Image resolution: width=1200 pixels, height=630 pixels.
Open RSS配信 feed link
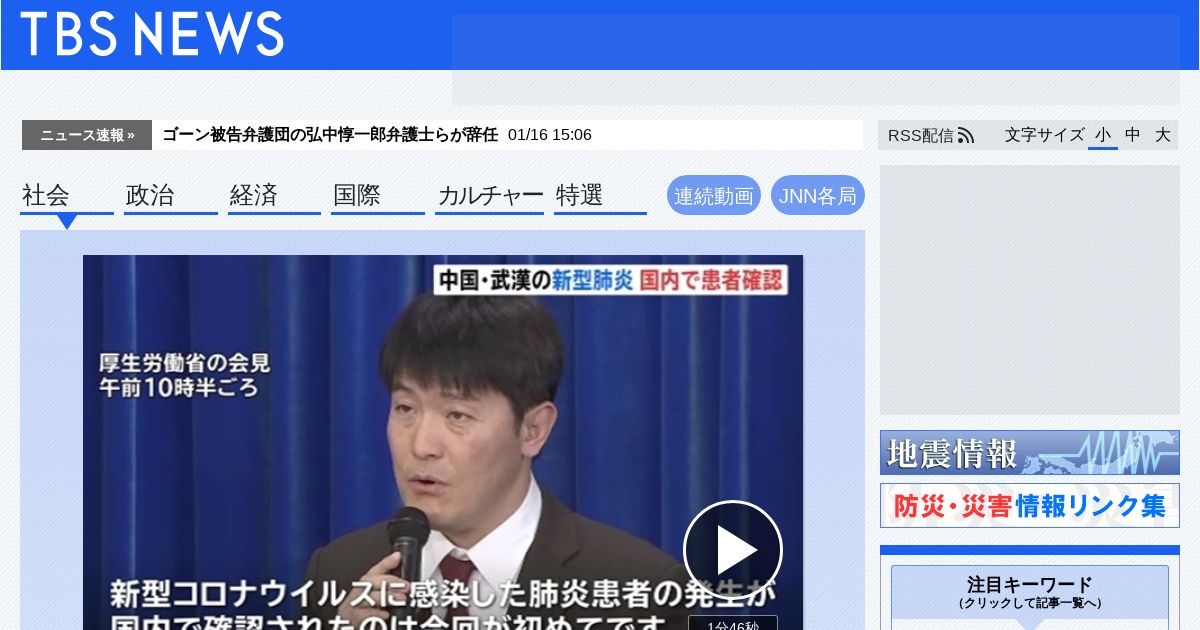tap(930, 135)
